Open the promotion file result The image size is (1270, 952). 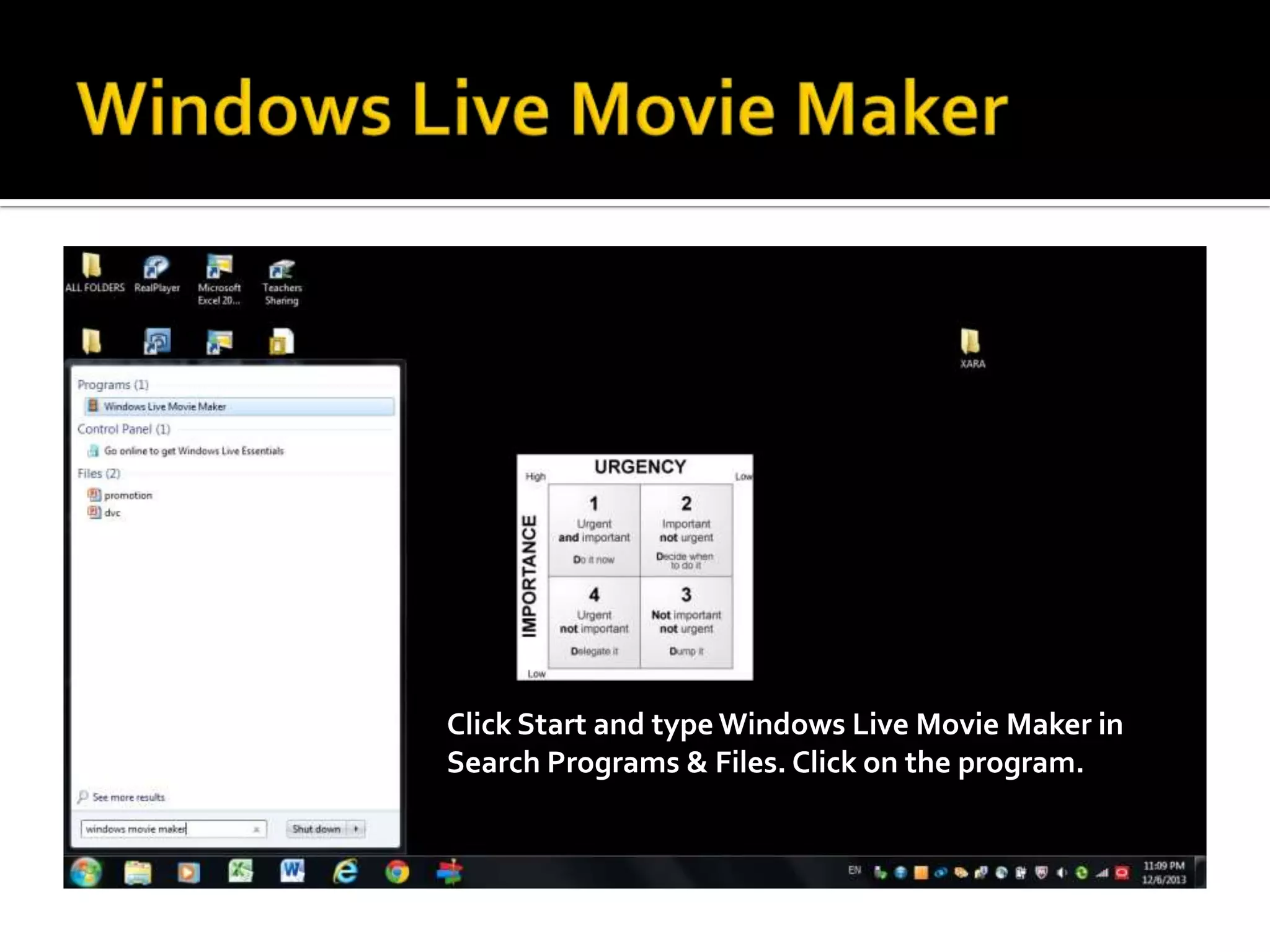[120, 495]
